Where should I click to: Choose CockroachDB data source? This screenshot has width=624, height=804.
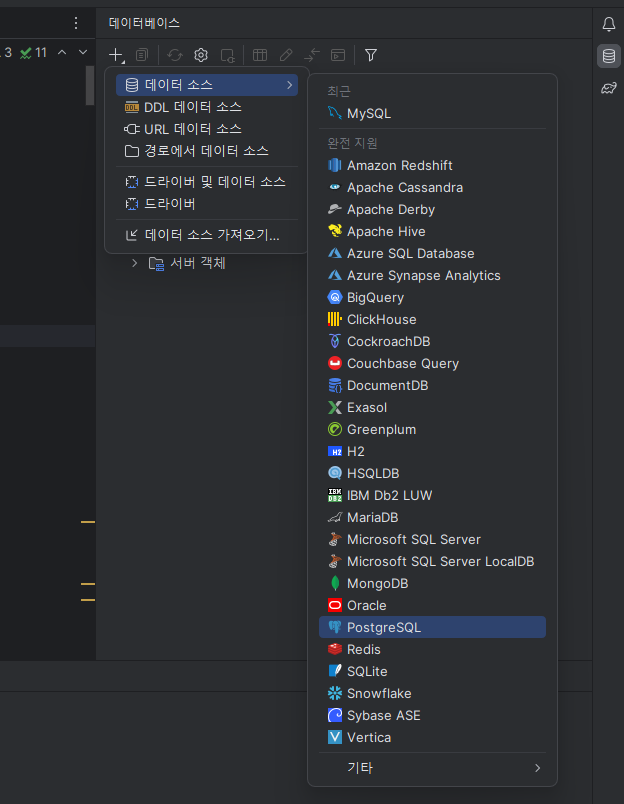tap(432, 341)
